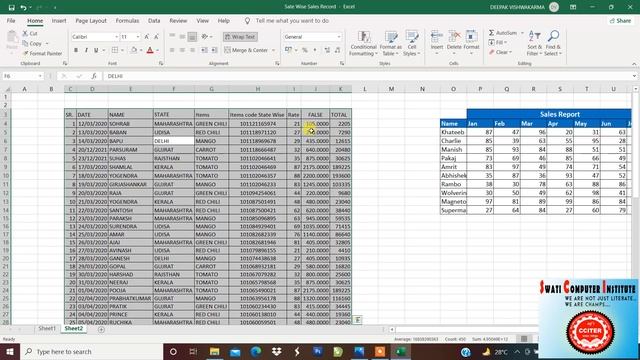
Task: Center text horizontally in cell
Action: click(x=182, y=50)
